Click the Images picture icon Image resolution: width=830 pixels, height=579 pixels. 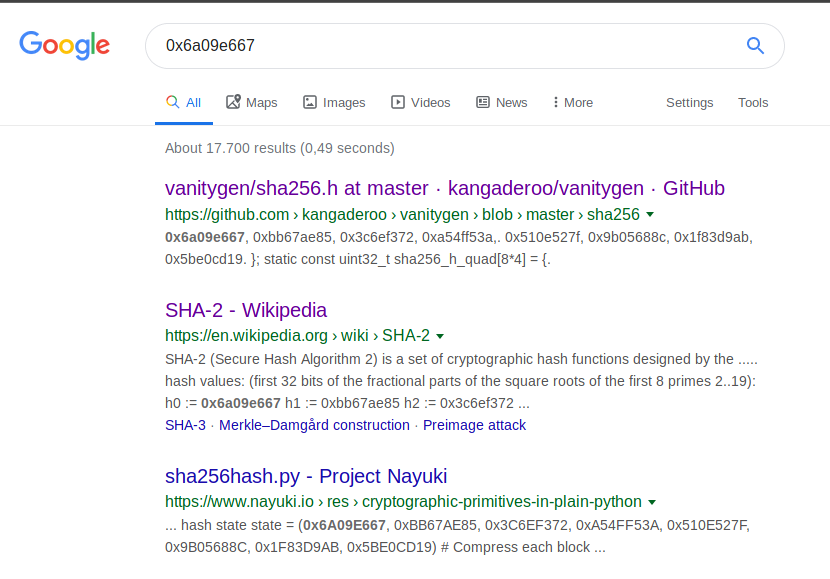(310, 102)
